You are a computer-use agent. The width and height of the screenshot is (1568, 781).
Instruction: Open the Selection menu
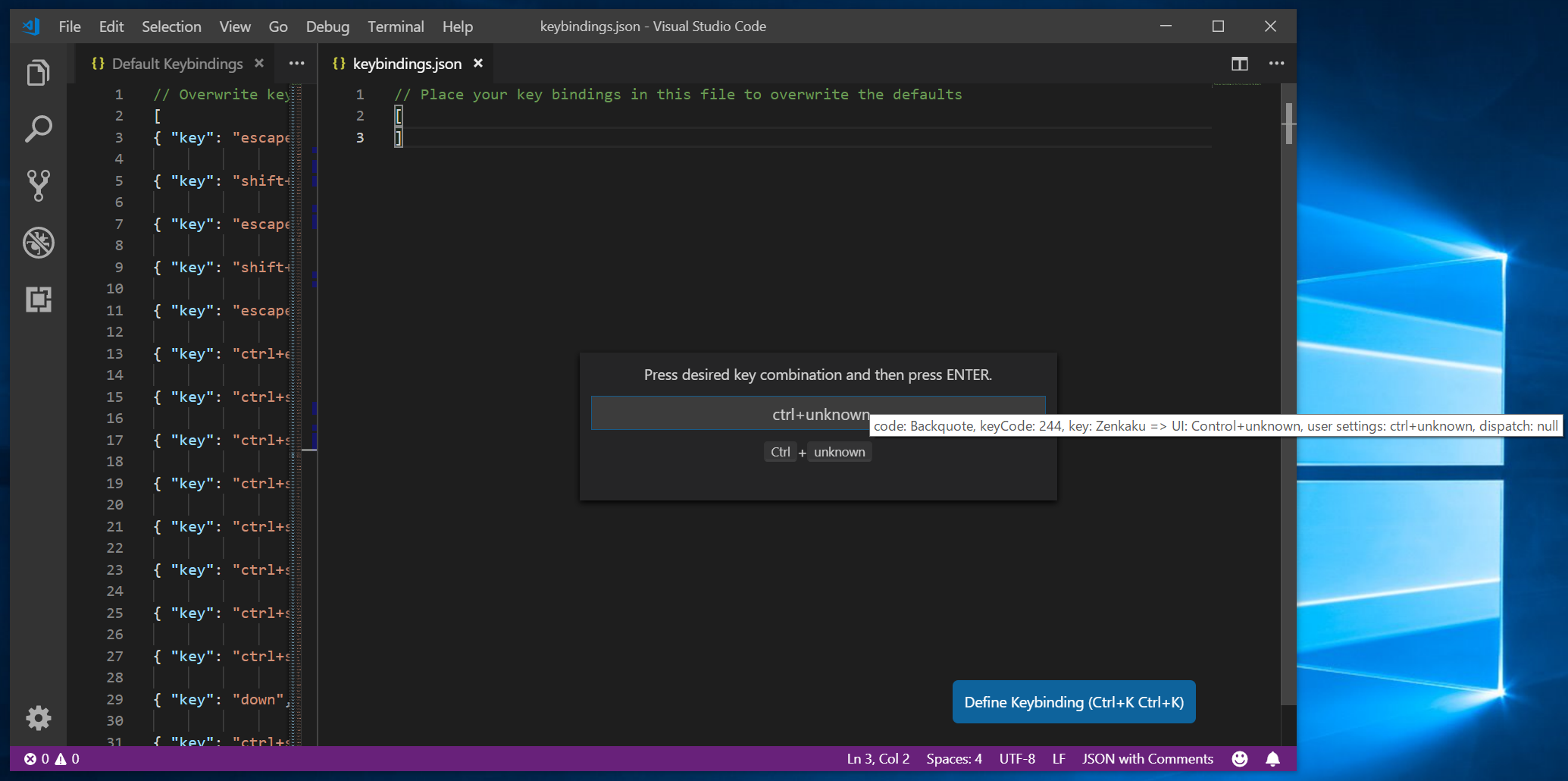171,26
